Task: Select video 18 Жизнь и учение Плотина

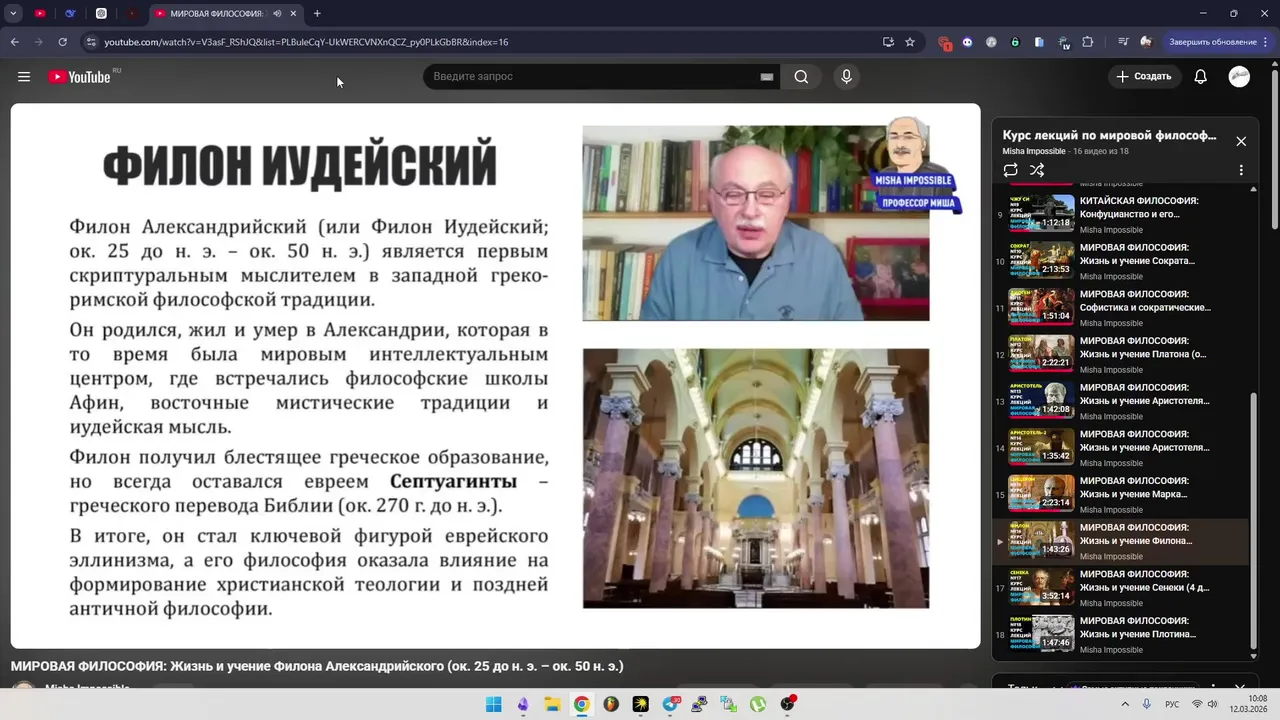Action: click(x=1120, y=634)
